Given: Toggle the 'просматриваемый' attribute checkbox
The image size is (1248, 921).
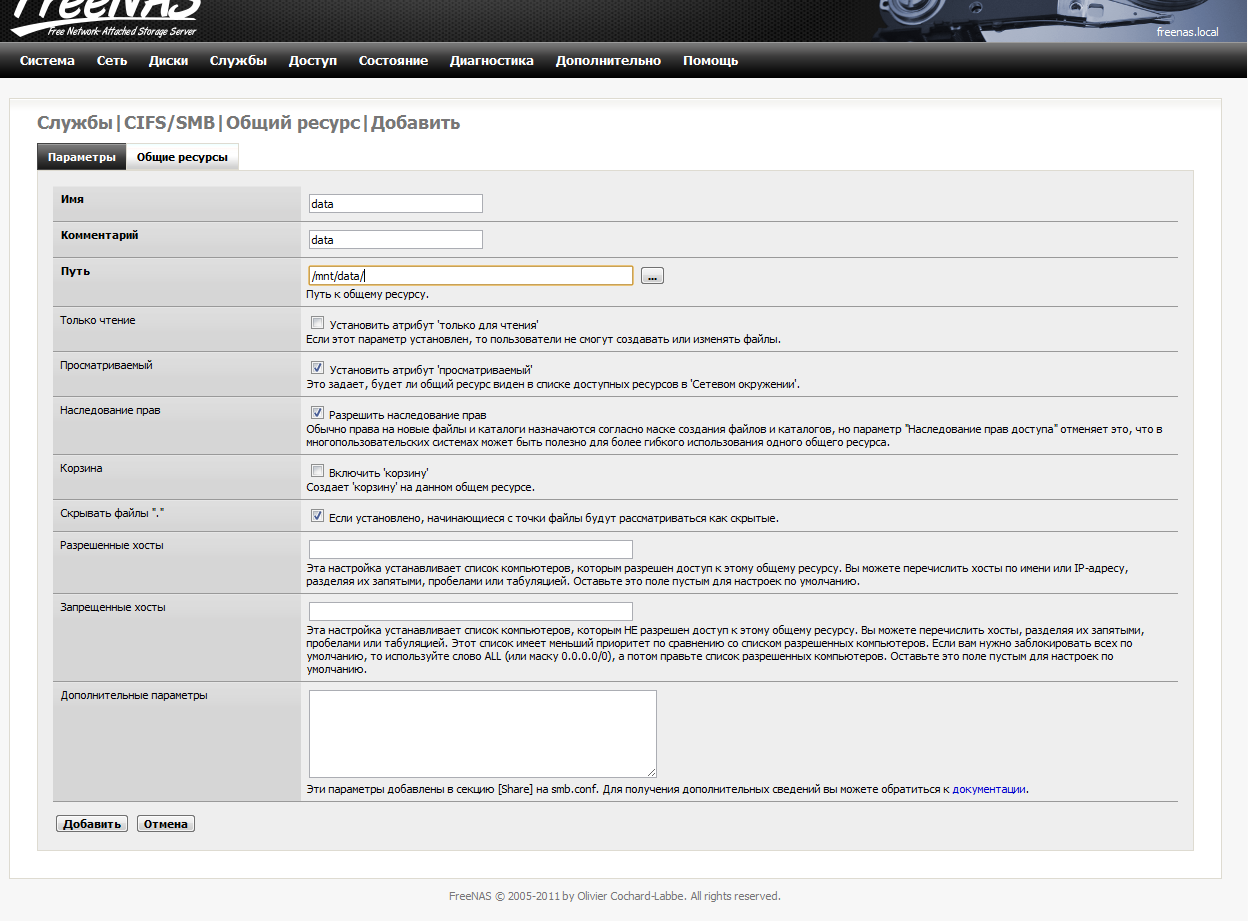Looking at the screenshot, I should click(x=317, y=368).
